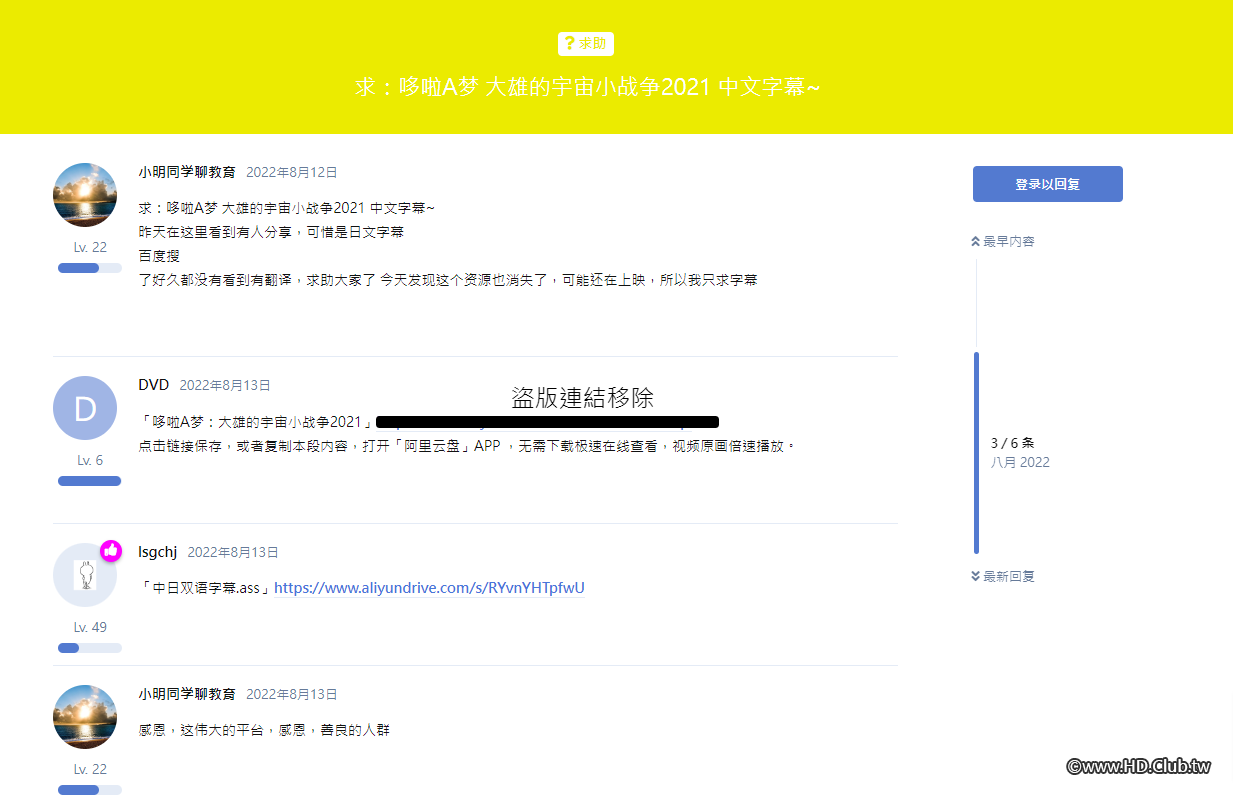This screenshot has width=1233, height=800.
Task: Click 八月 2022 on the timeline indicator
Action: pyautogui.click(x=1020, y=461)
